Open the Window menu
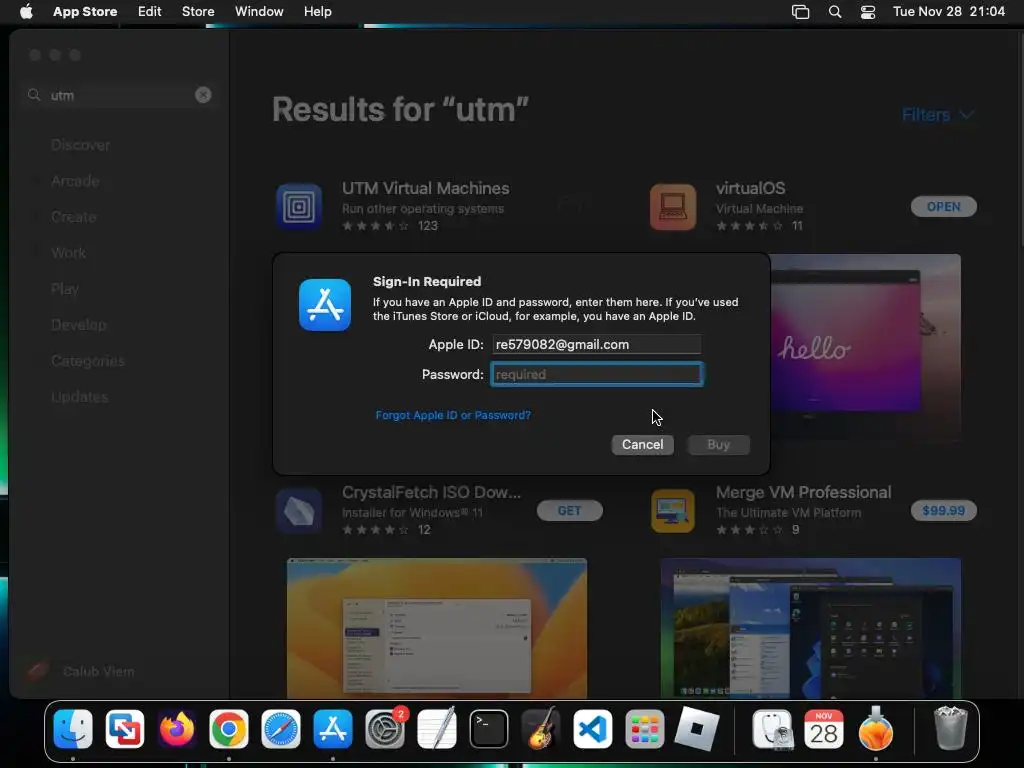Image resolution: width=1024 pixels, height=768 pixels. (x=259, y=11)
